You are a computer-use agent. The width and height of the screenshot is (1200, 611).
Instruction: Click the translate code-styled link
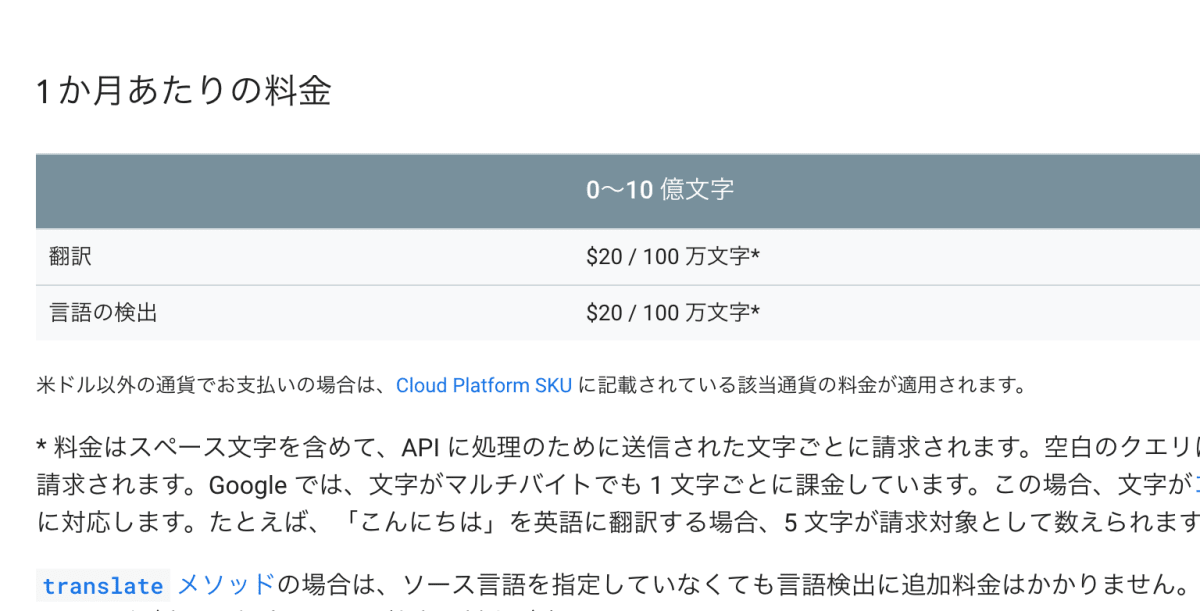click(103, 586)
